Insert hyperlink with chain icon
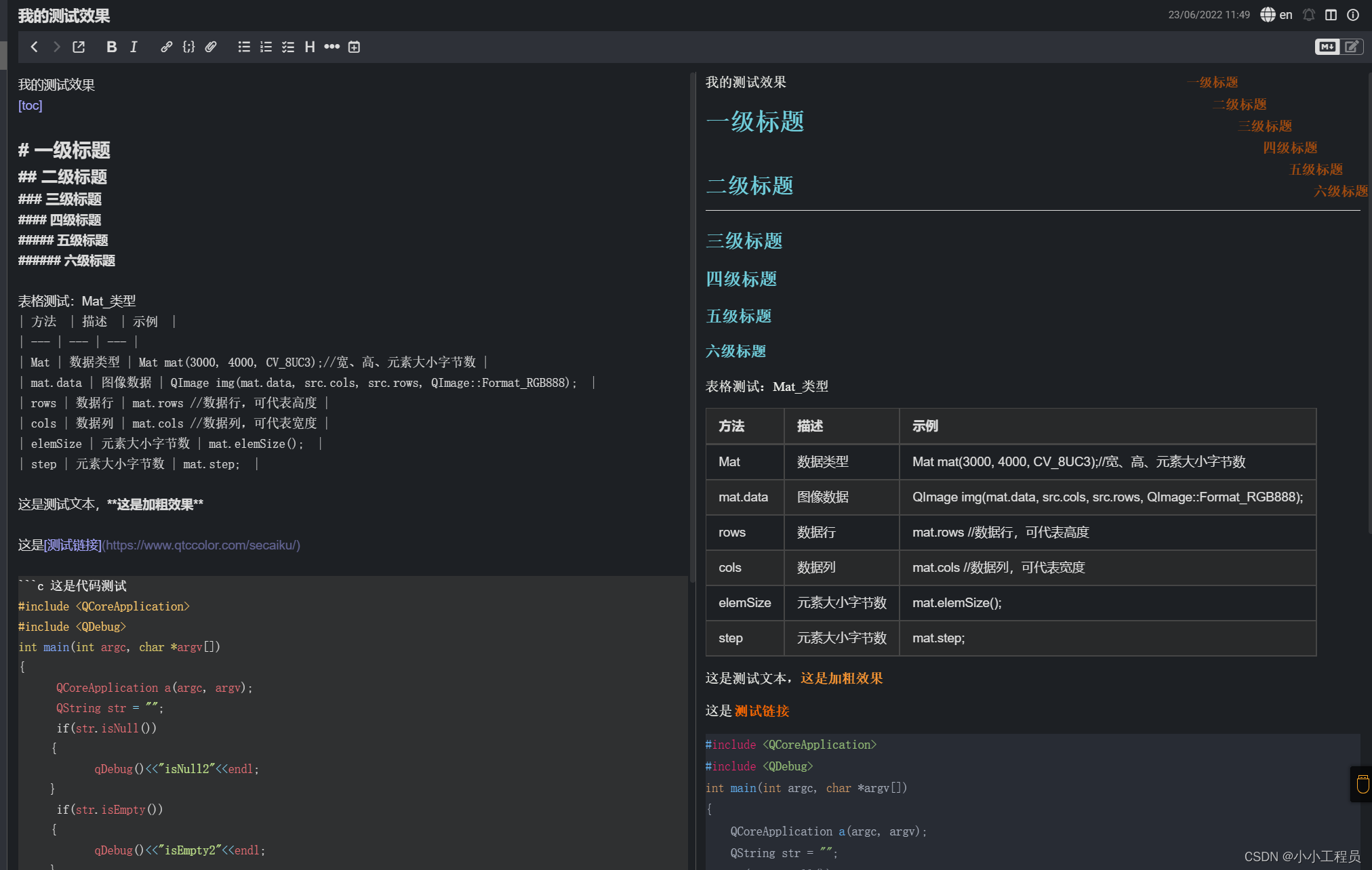This screenshot has width=1372, height=870. point(166,47)
